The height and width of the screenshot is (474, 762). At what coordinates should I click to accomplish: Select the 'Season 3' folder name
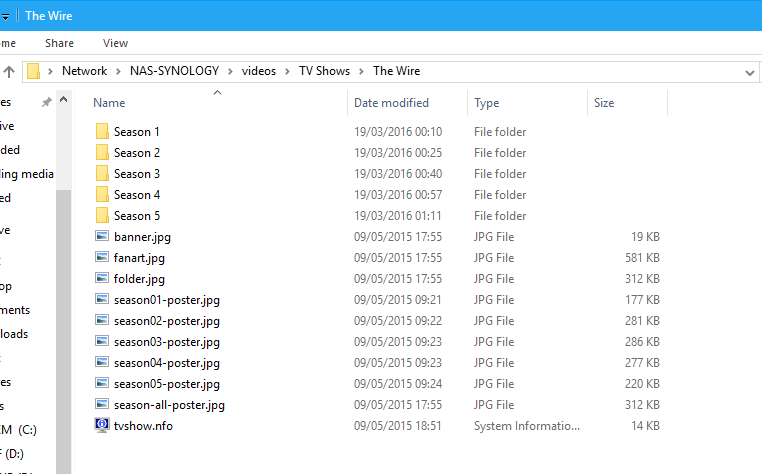pyautogui.click(x=137, y=174)
